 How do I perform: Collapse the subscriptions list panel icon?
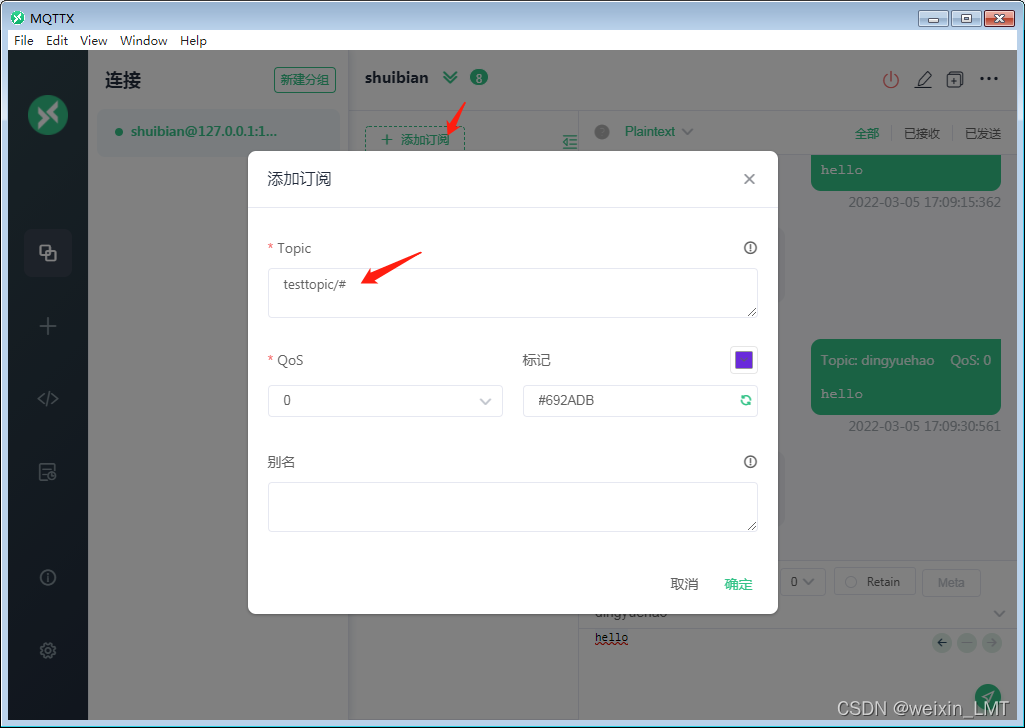coord(570,141)
